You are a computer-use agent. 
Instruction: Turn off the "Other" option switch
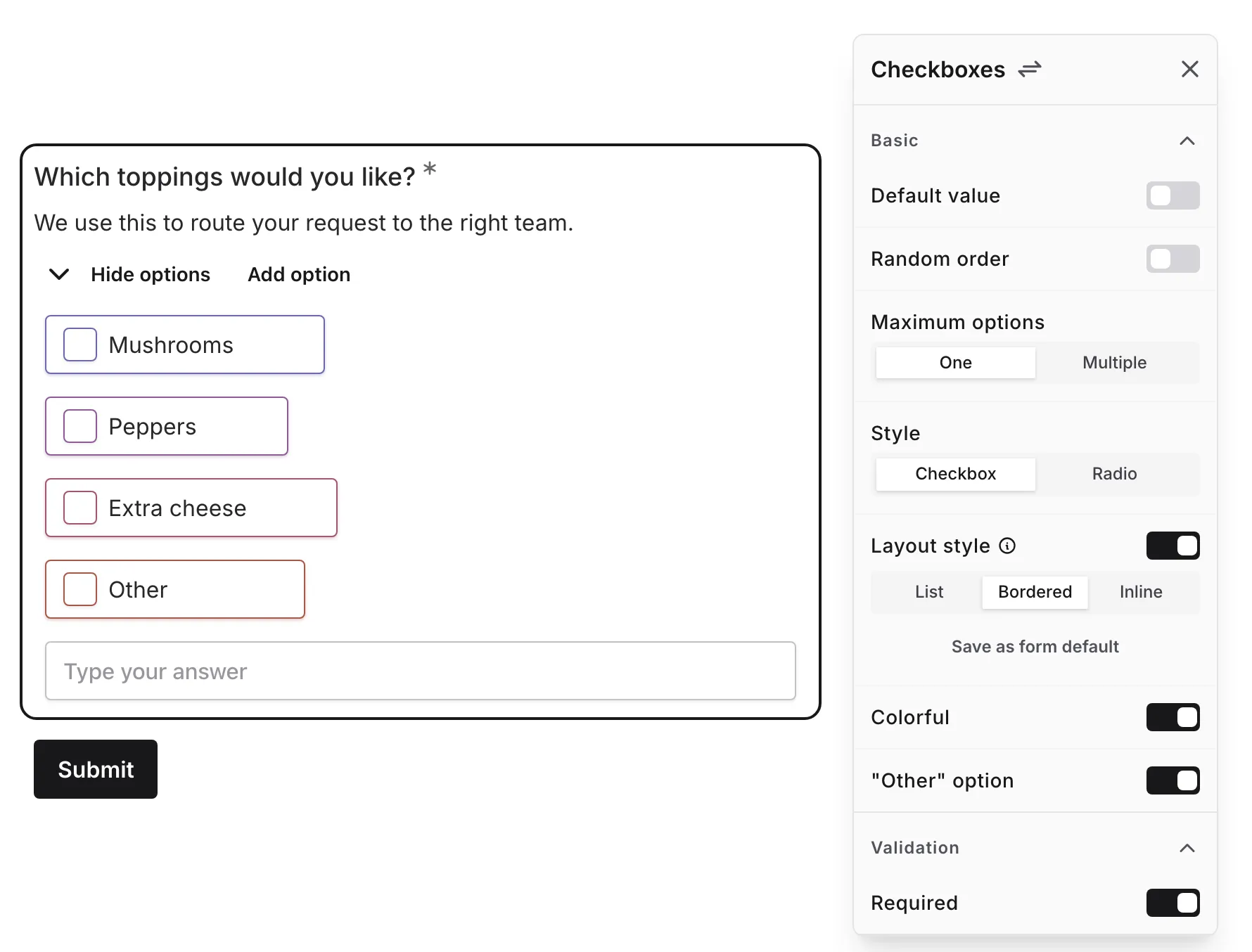point(1173,780)
